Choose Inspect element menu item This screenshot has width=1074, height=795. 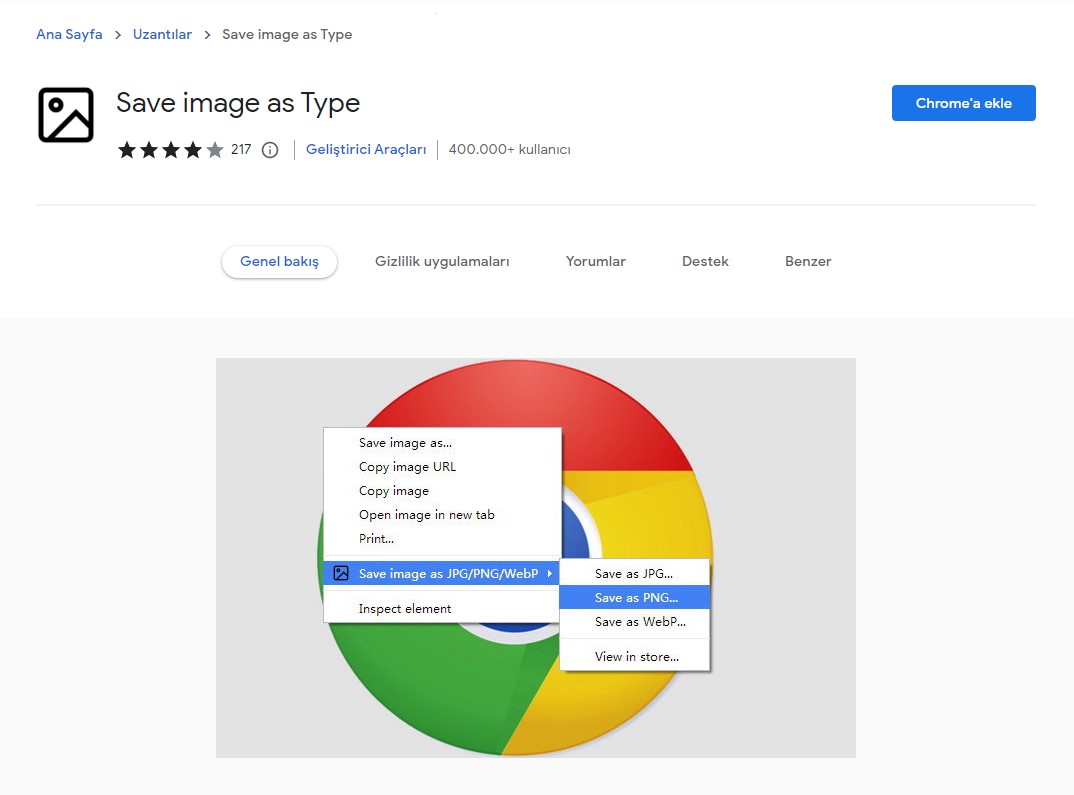click(442, 609)
